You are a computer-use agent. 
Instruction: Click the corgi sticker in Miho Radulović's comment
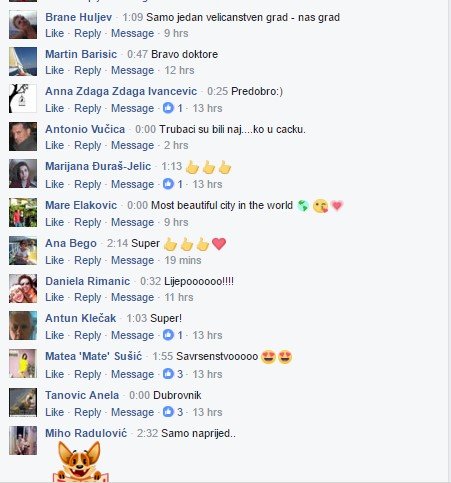click(80, 462)
